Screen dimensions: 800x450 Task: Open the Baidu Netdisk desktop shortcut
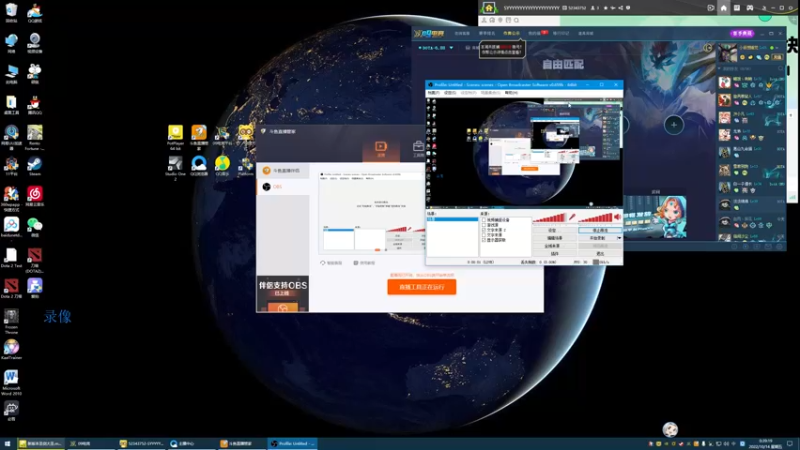click(11, 227)
